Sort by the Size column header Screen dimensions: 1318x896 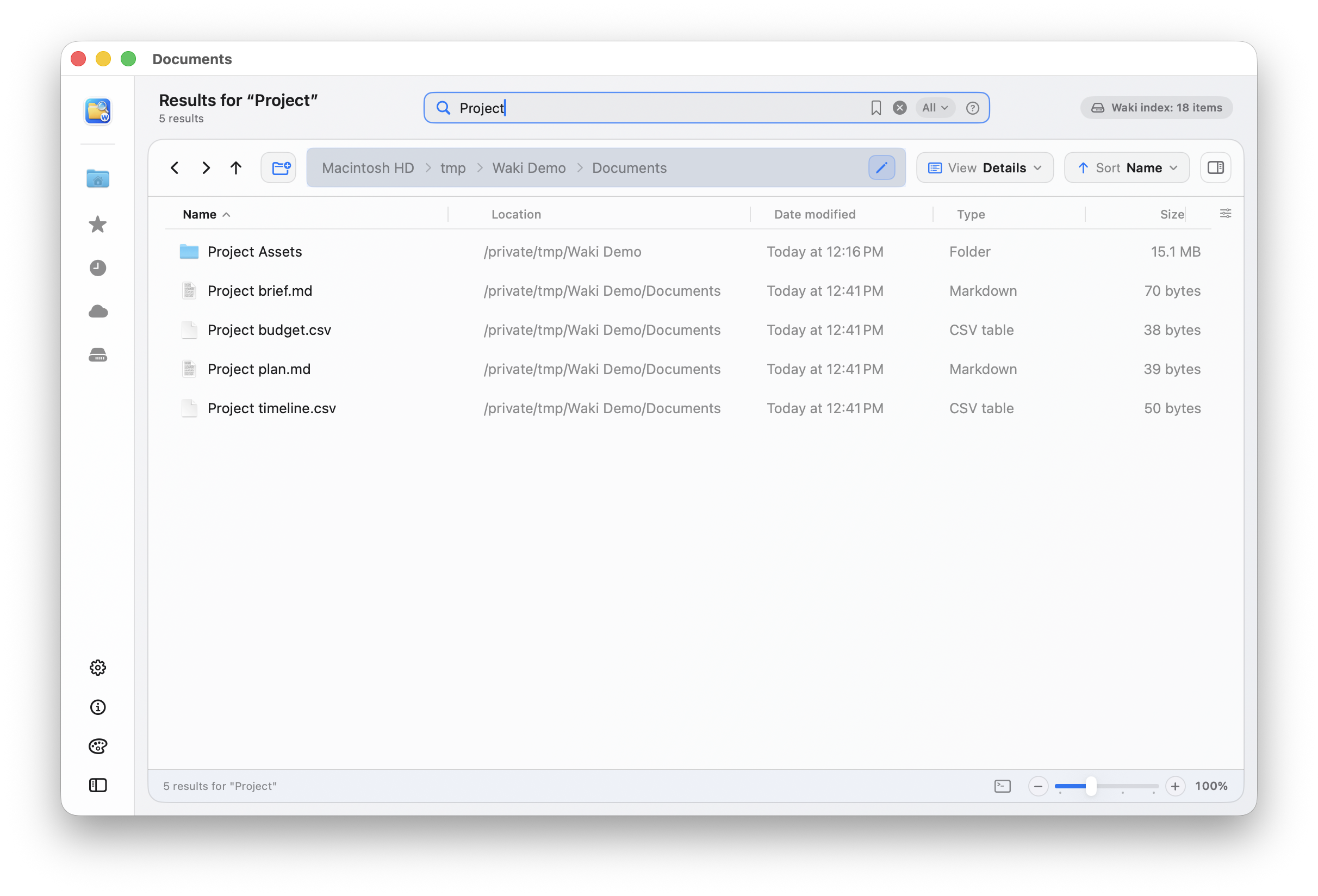pyautogui.click(x=1172, y=214)
